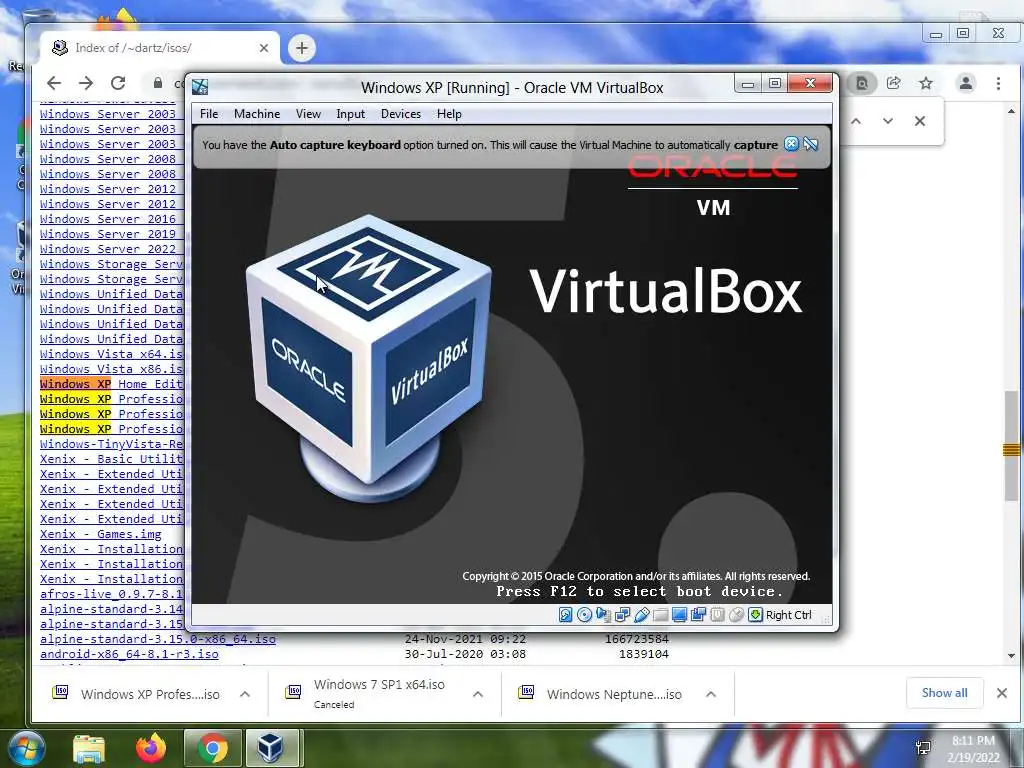This screenshot has height=768, width=1024.
Task: Jump to next find result
Action: [x=888, y=121]
